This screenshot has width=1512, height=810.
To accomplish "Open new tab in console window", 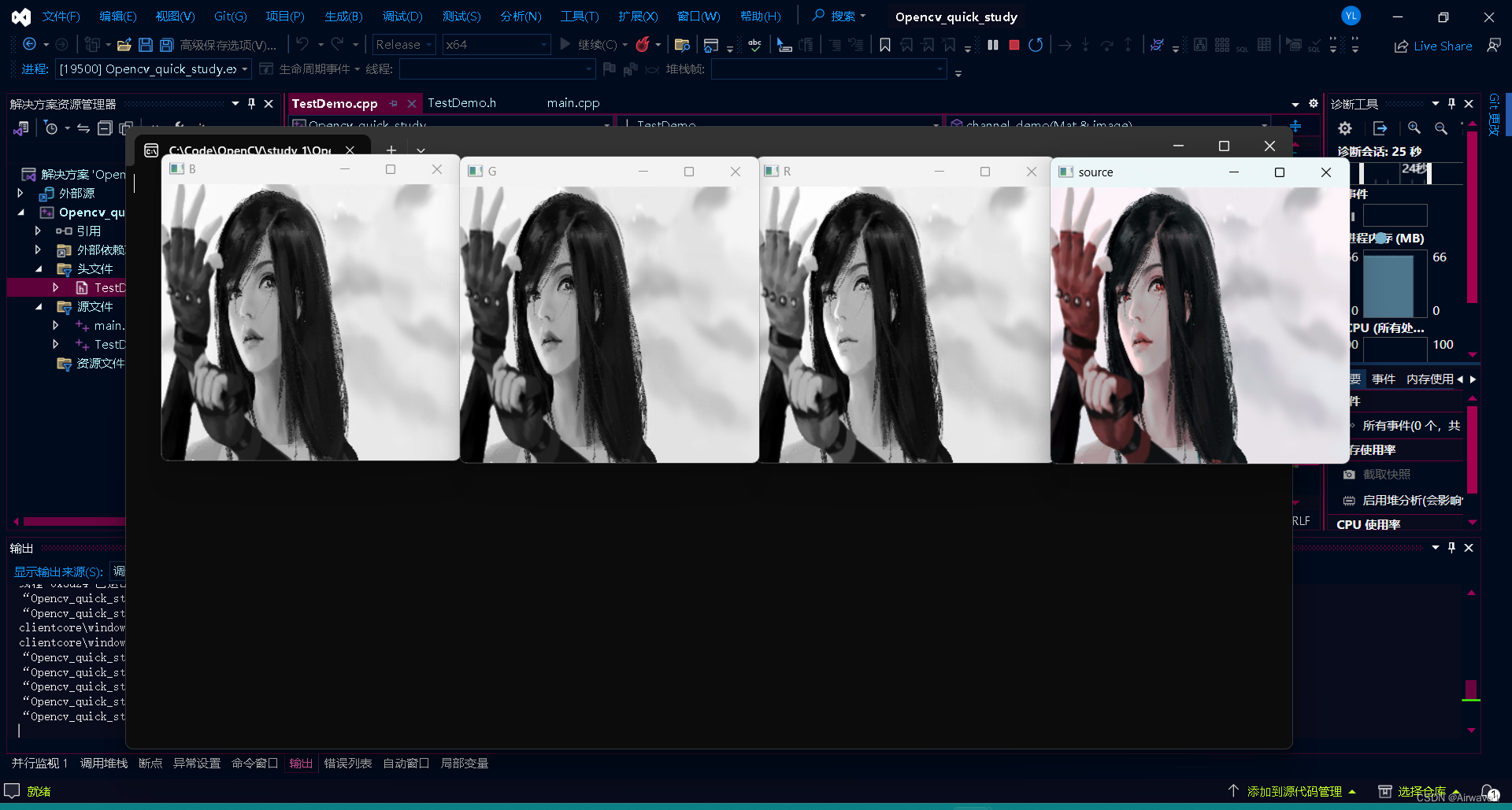I will click(x=391, y=150).
